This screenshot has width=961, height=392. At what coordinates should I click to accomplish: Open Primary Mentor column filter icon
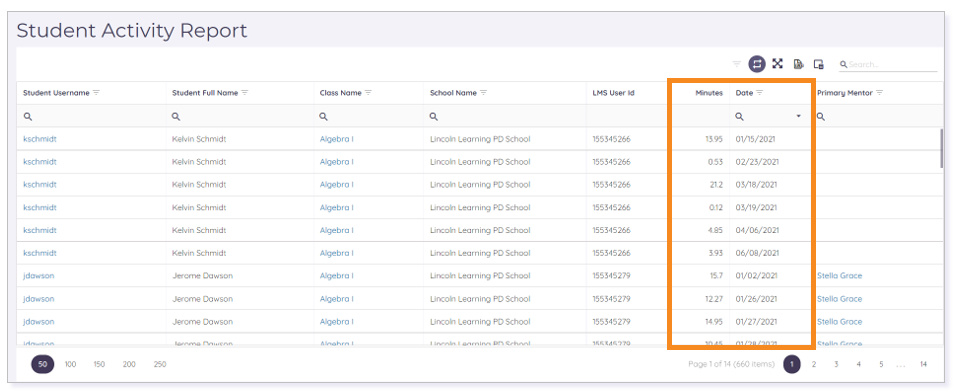tap(879, 93)
